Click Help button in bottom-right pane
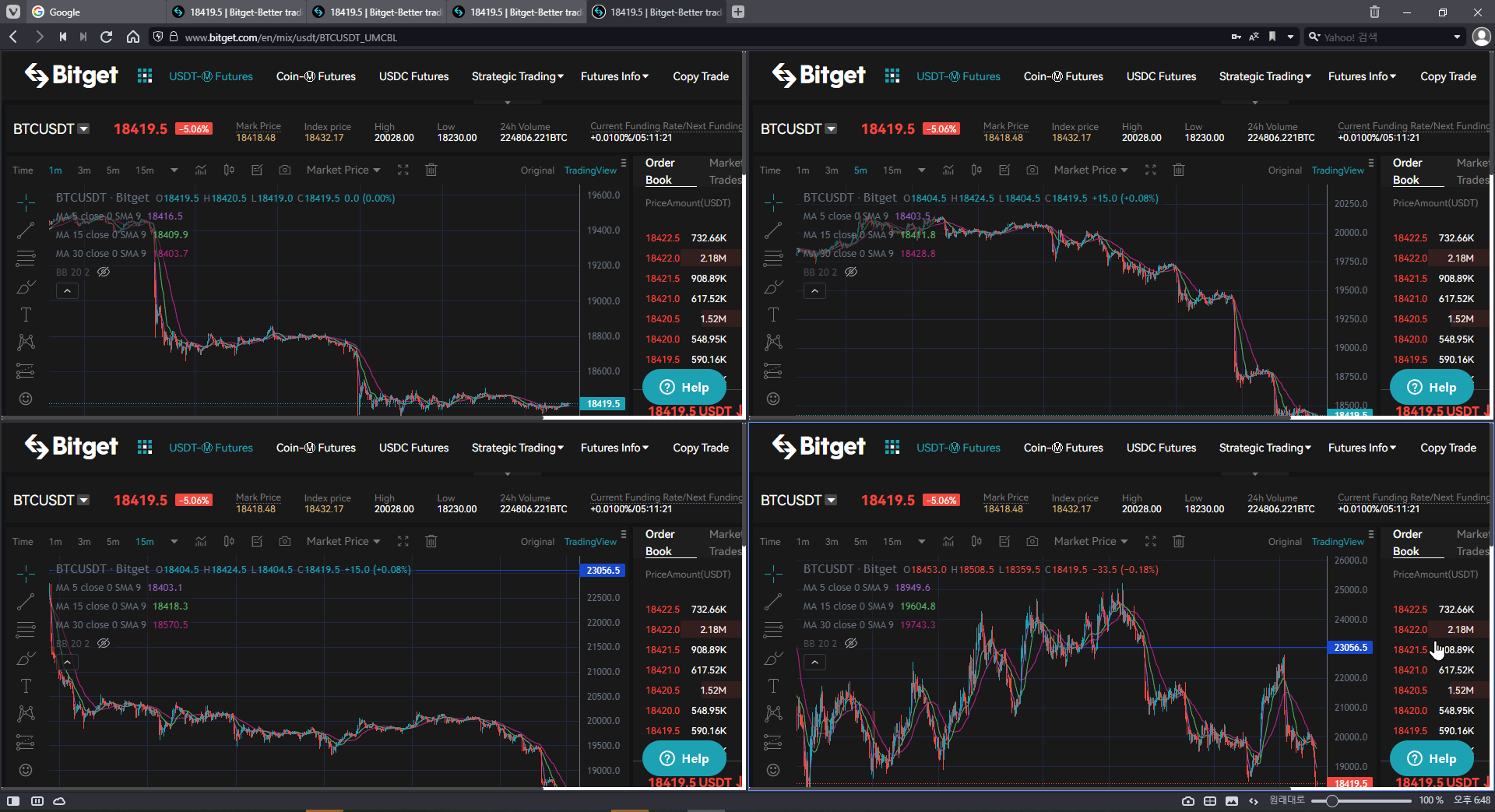1495x812 pixels. [1432, 758]
